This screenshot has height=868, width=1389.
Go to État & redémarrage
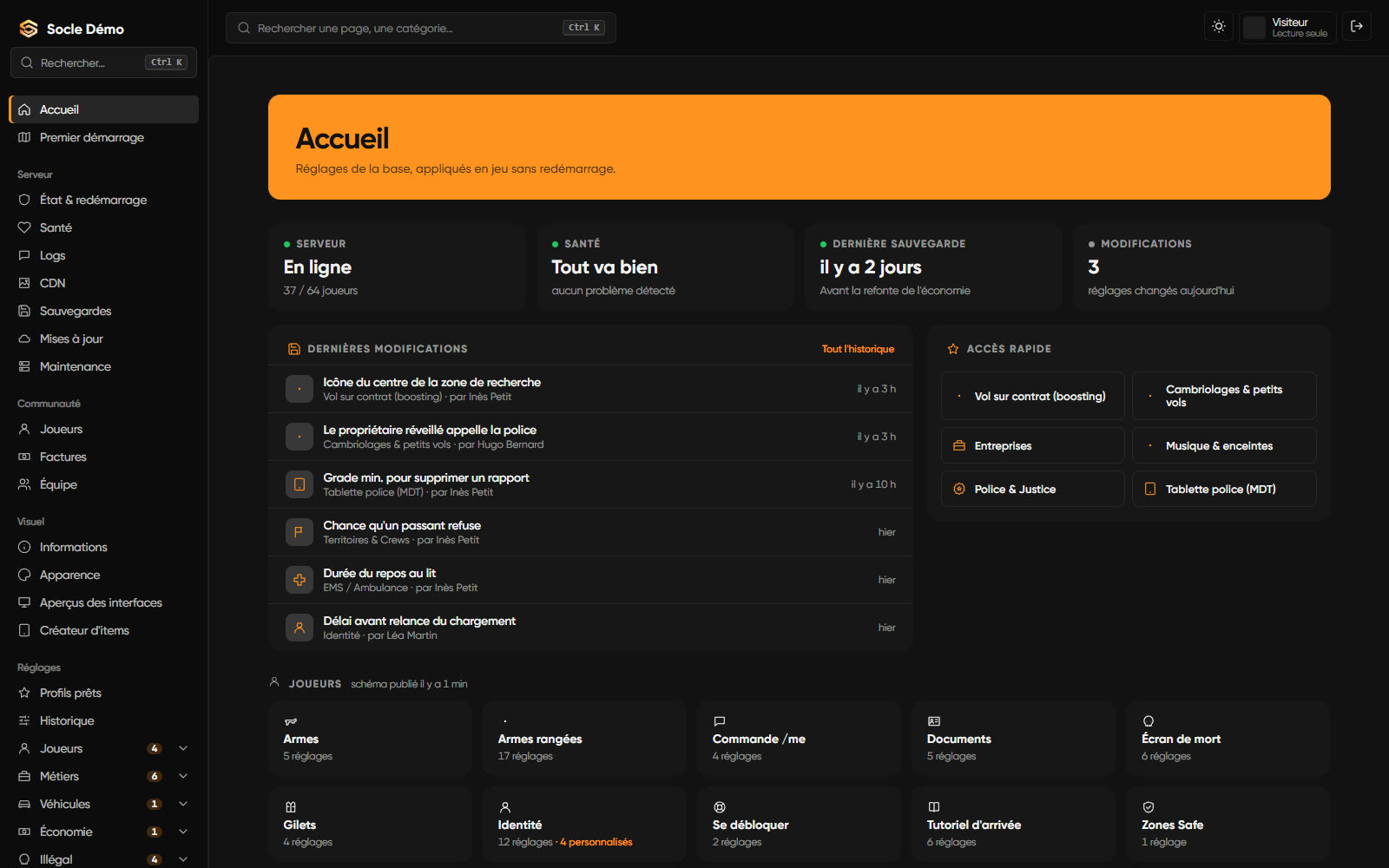coord(104,200)
